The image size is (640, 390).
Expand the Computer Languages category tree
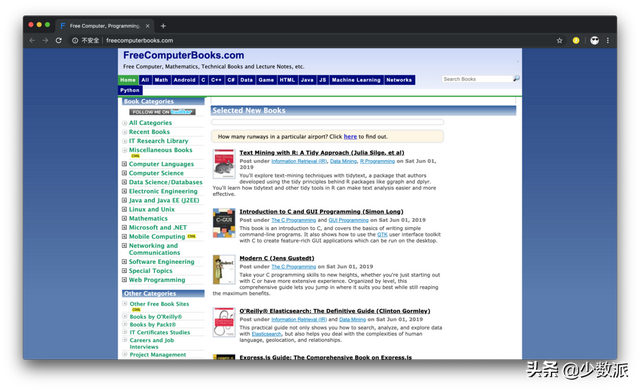[124, 164]
